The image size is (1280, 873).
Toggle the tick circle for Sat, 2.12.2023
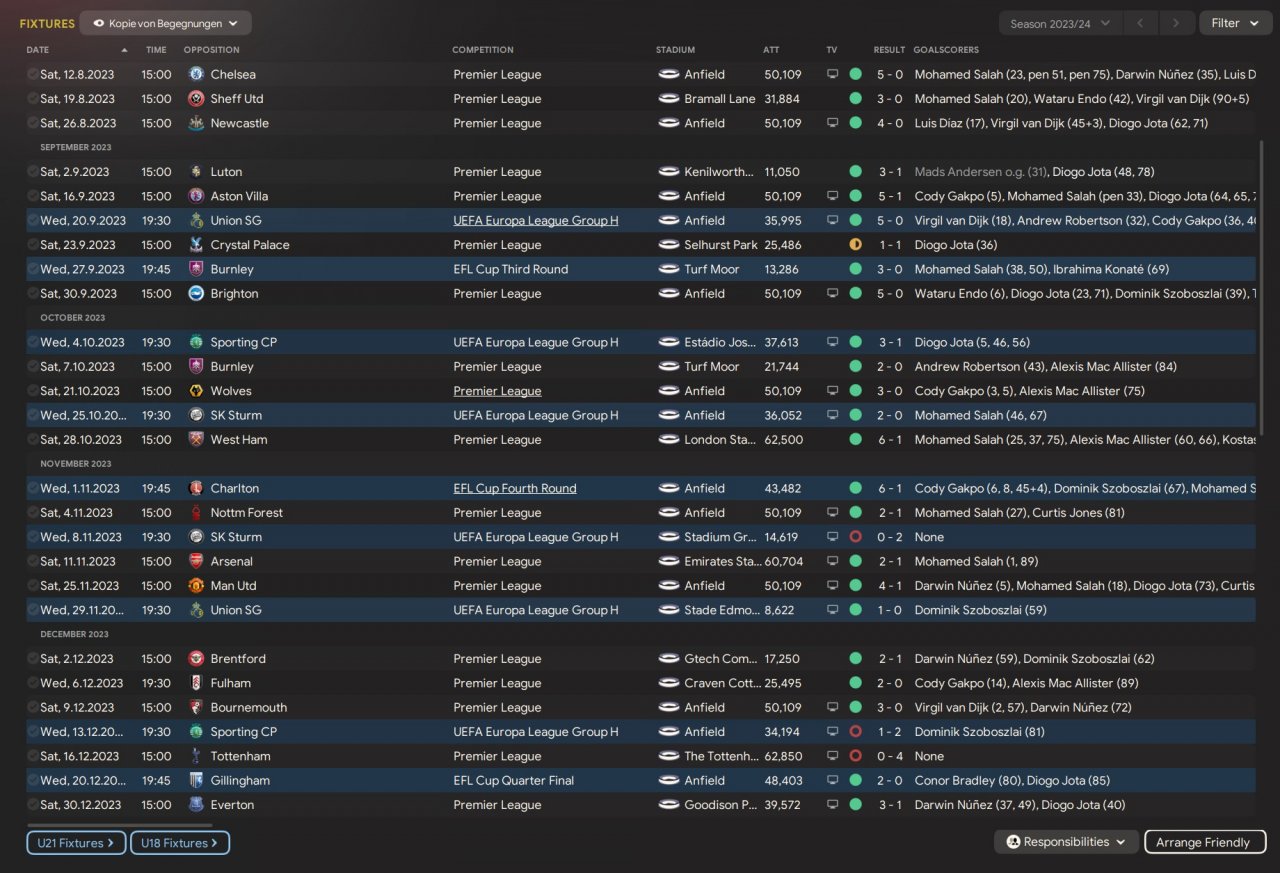point(33,659)
